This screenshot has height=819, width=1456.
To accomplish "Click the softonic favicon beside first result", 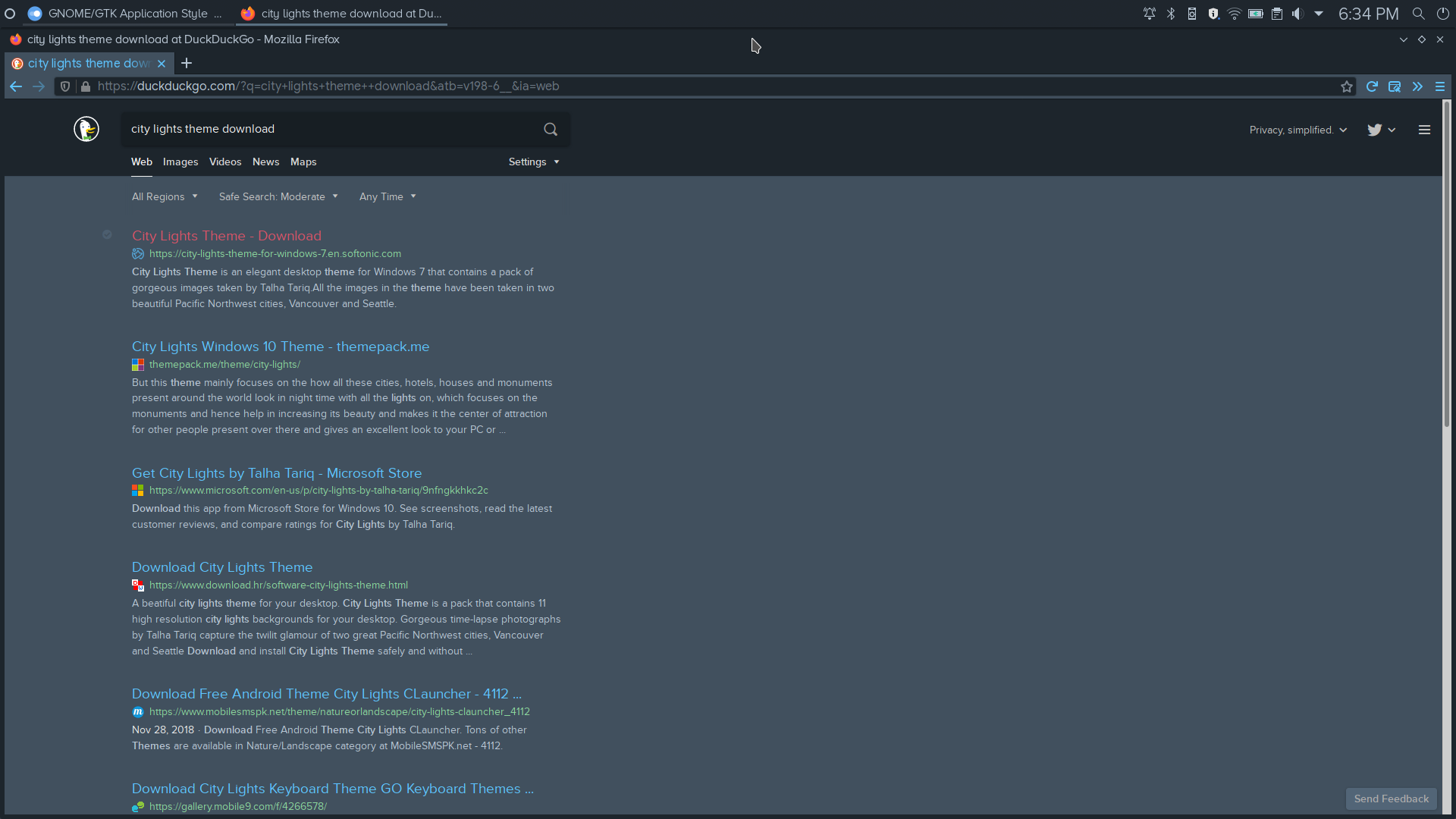I will click(x=138, y=254).
